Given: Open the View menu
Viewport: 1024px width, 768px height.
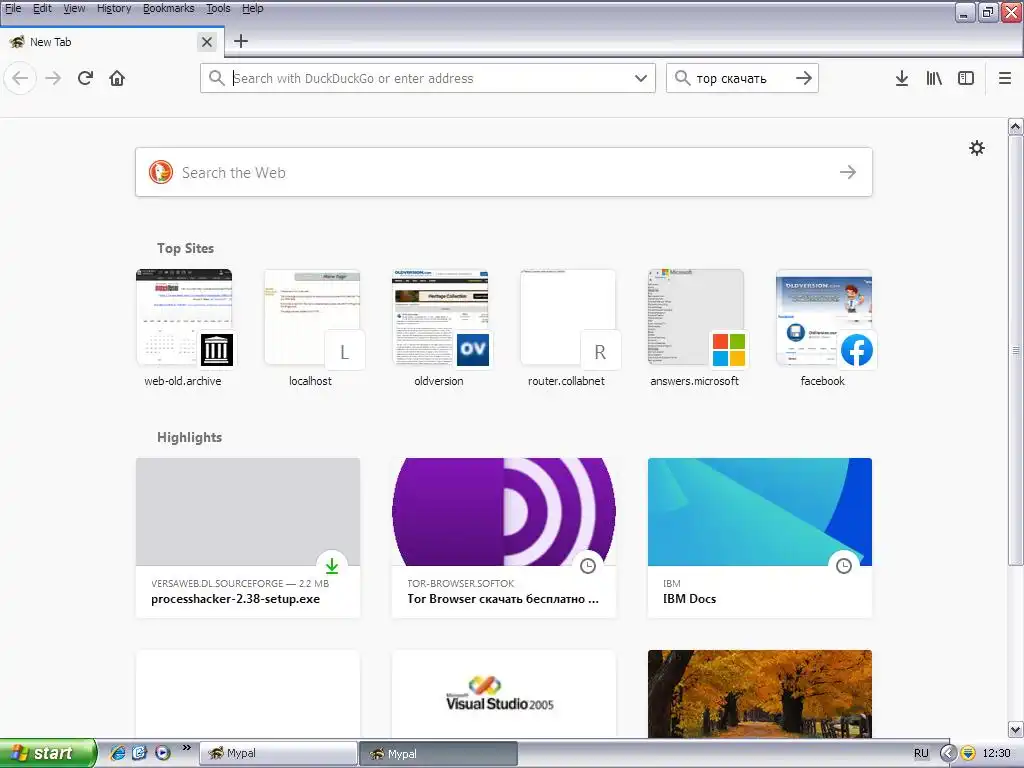Looking at the screenshot, I should (x=74, y=8).
